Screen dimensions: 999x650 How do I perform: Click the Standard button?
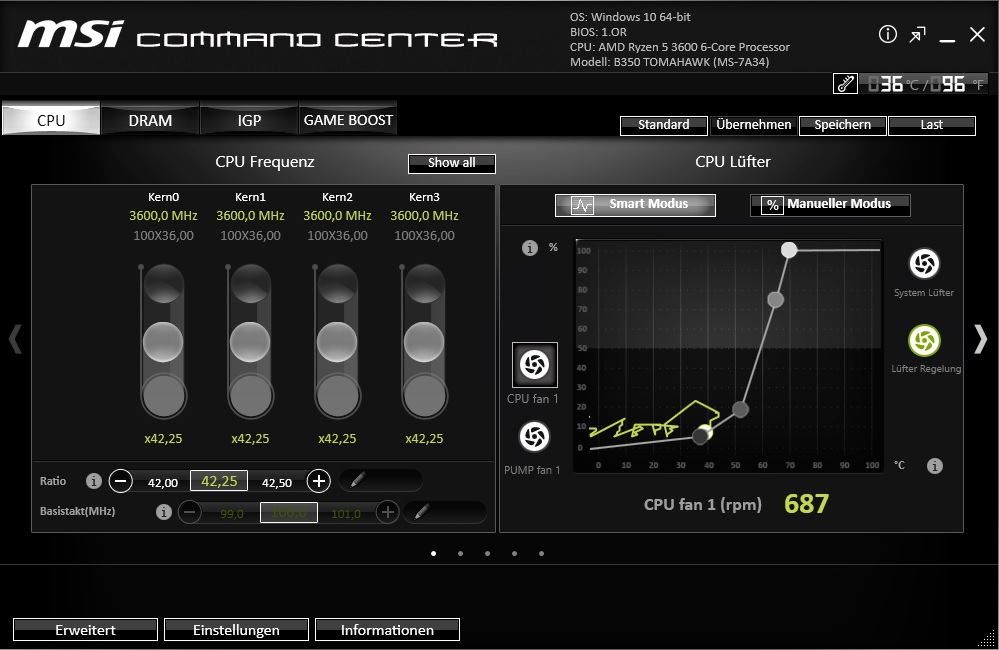point(664,126)
